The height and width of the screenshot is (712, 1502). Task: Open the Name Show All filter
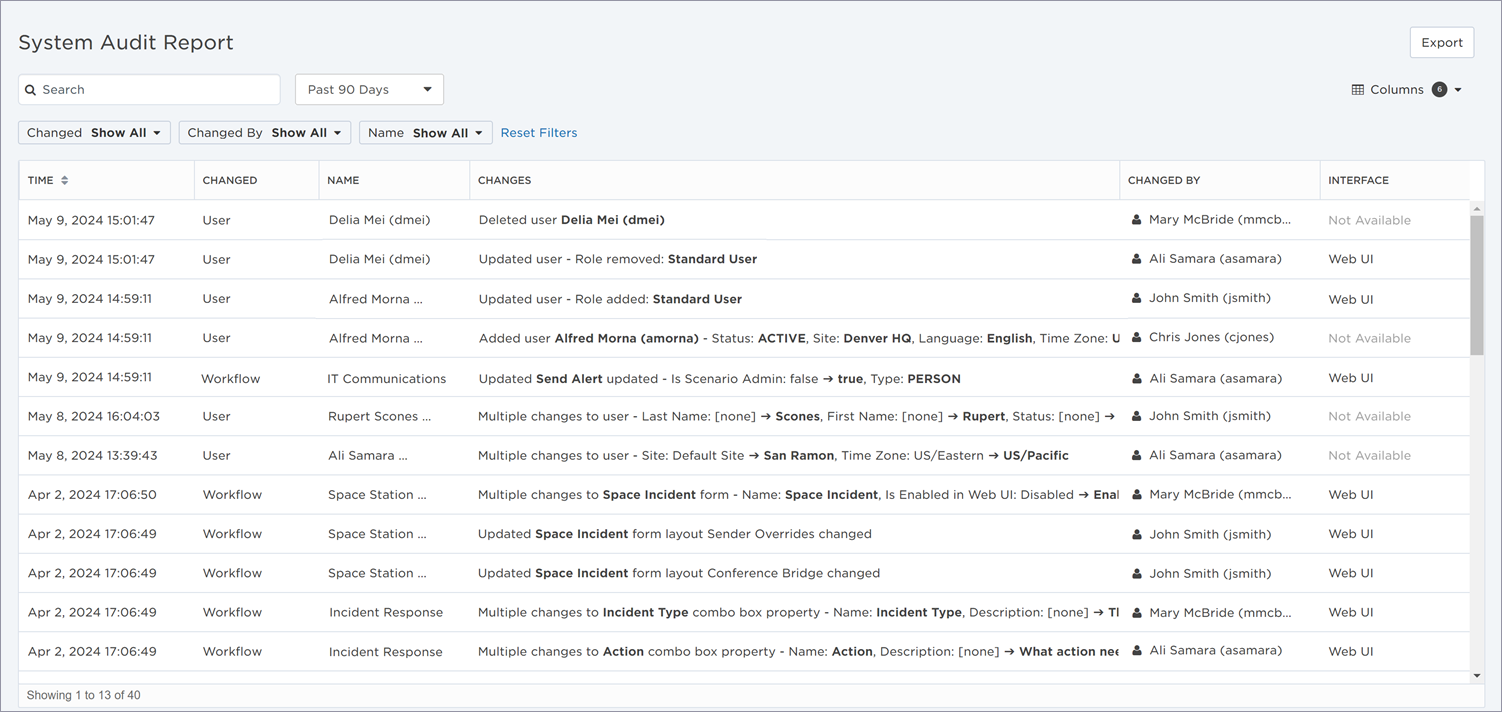coord(425,133)
